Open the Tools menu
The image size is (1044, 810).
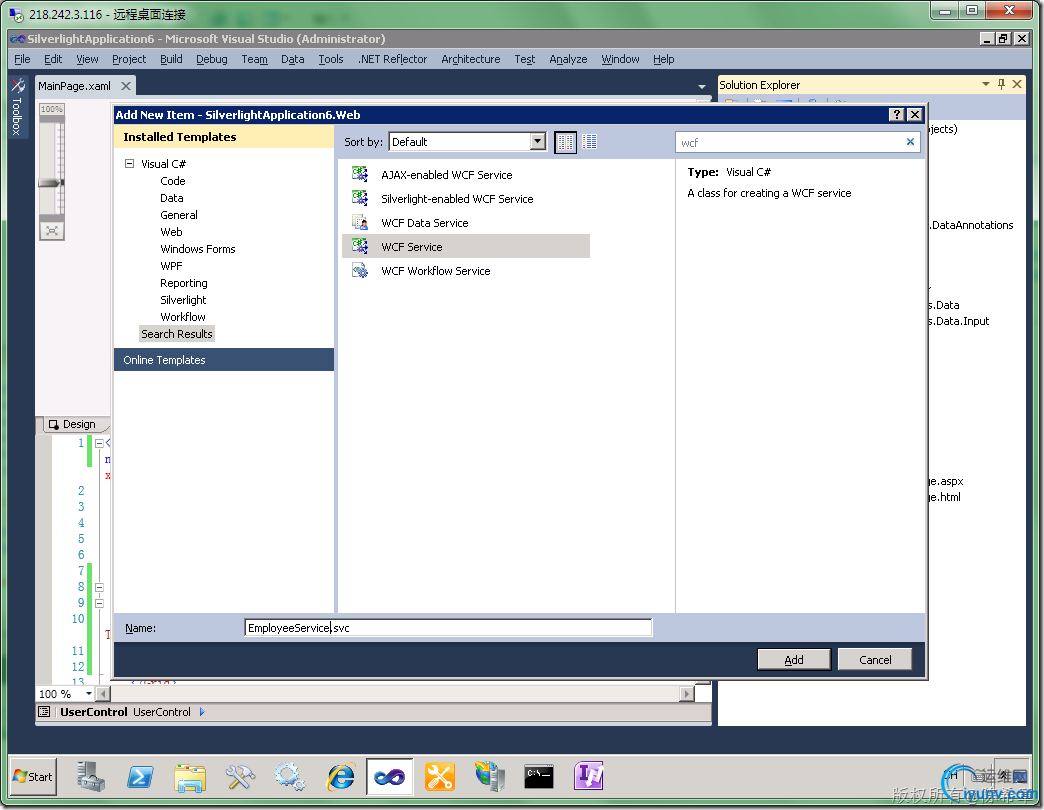pyautogui.click(x=330, y=59)
